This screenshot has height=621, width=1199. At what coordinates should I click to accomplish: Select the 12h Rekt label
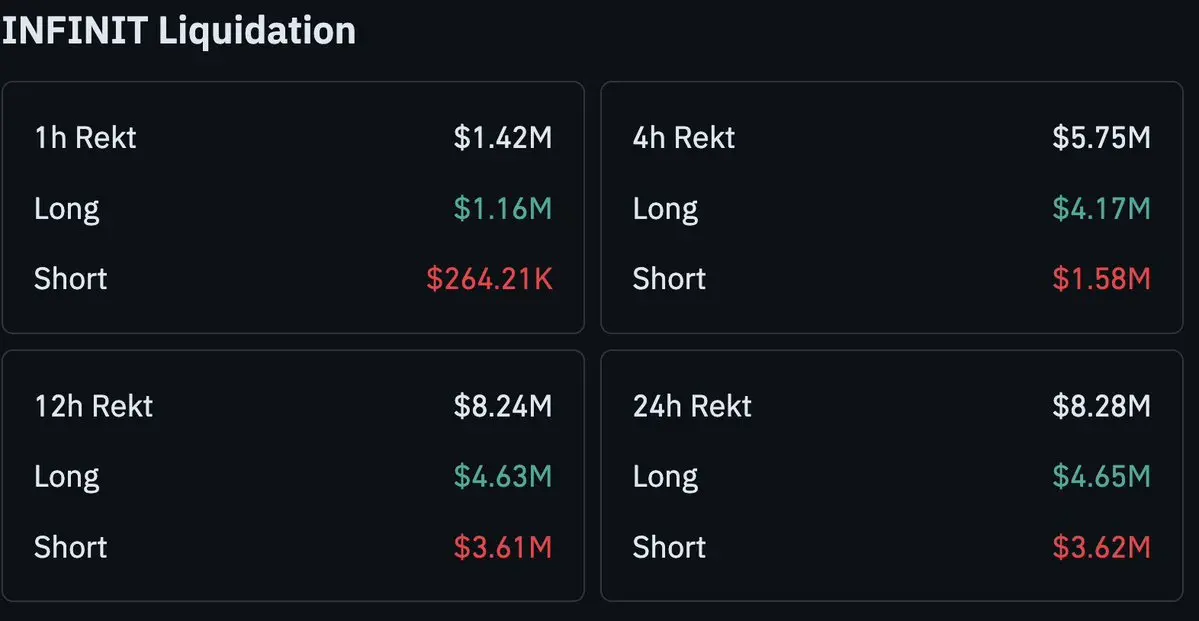click(x=93, y=406)
